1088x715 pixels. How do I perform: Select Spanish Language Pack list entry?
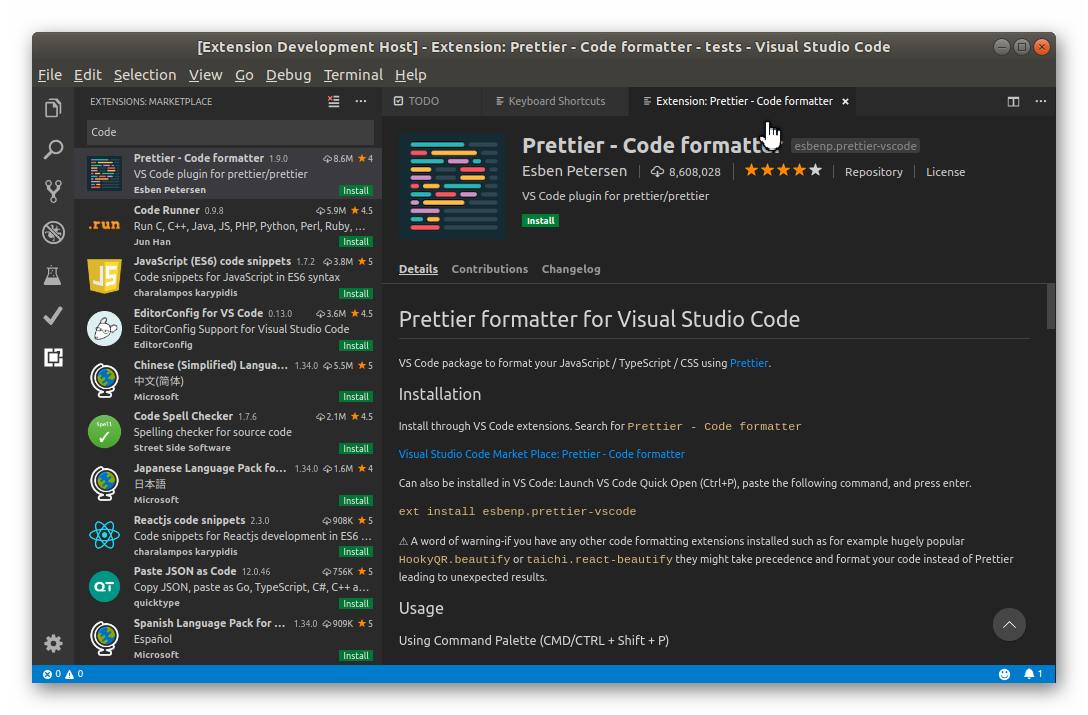click(228, 639)
